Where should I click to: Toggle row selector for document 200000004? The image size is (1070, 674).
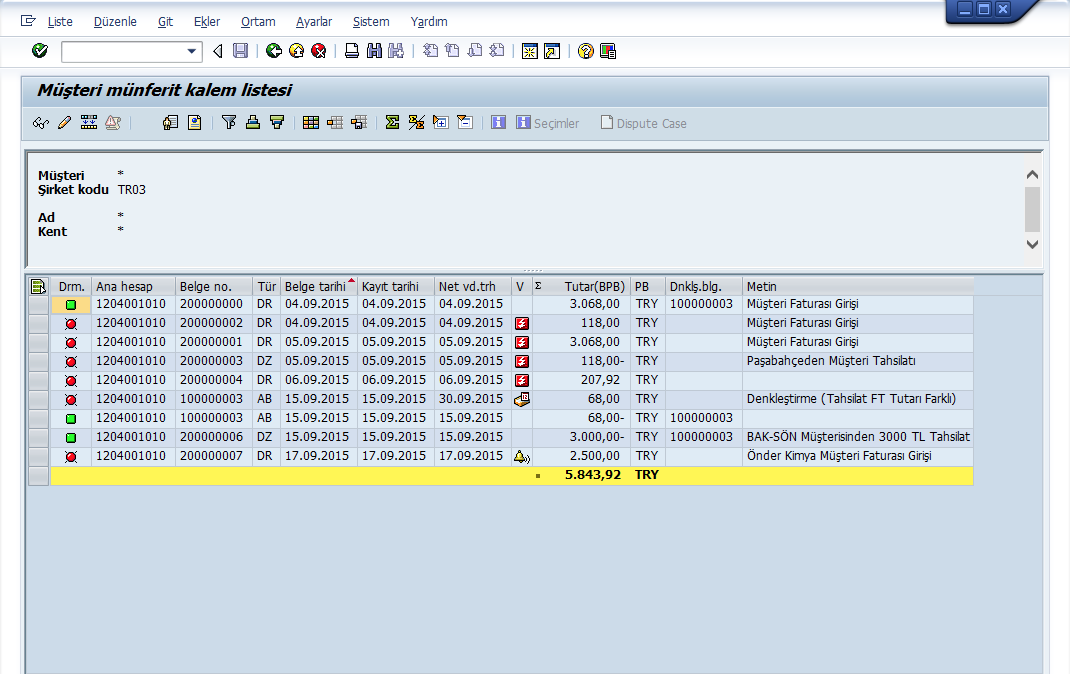pyautogui.click(x=39, y=381)
